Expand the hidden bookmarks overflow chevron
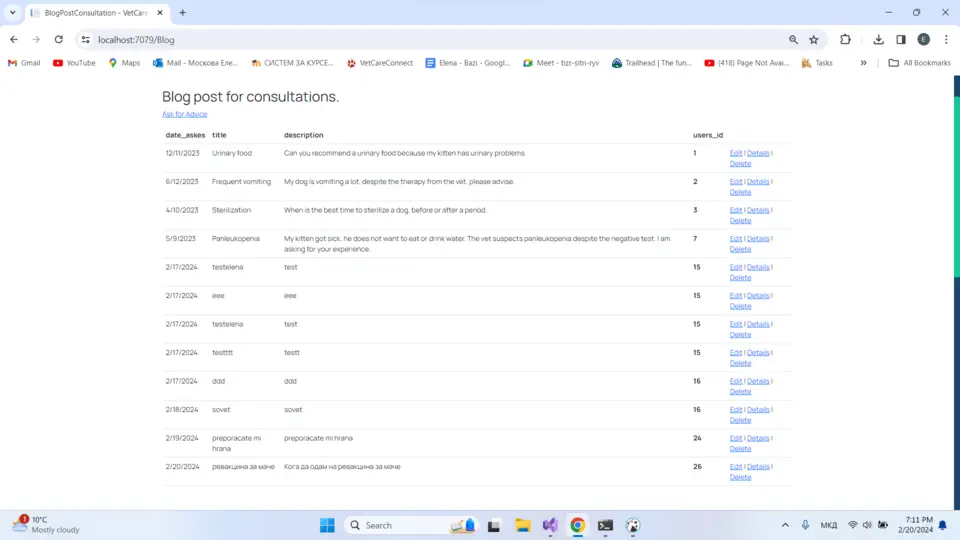Viewport: 960px width, 540px height. pyautogui.click(x=863, y=63)
